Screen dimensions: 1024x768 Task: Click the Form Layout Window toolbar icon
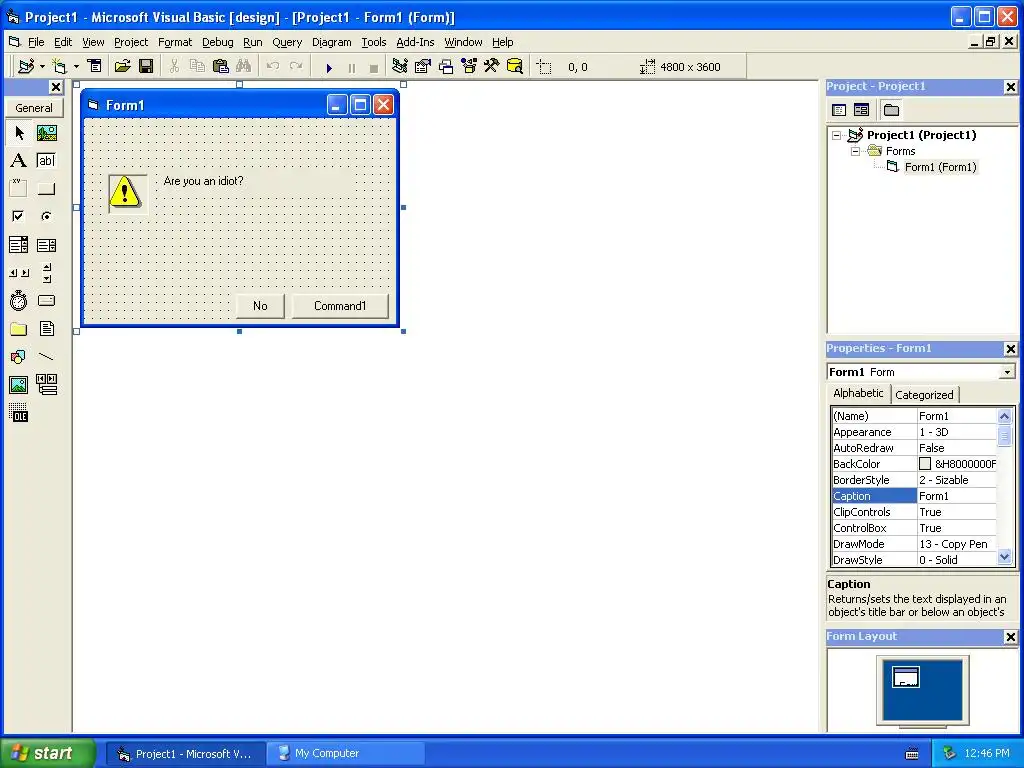coord(446,66)
